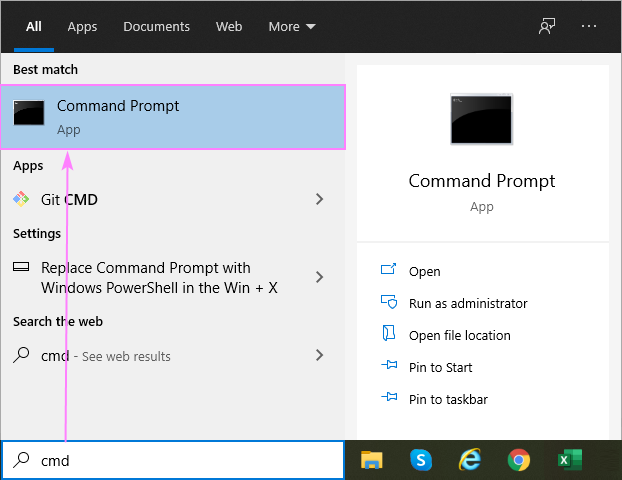Open File Explorer from the taskbar
The image size is (622, 480).
(372, 460)
